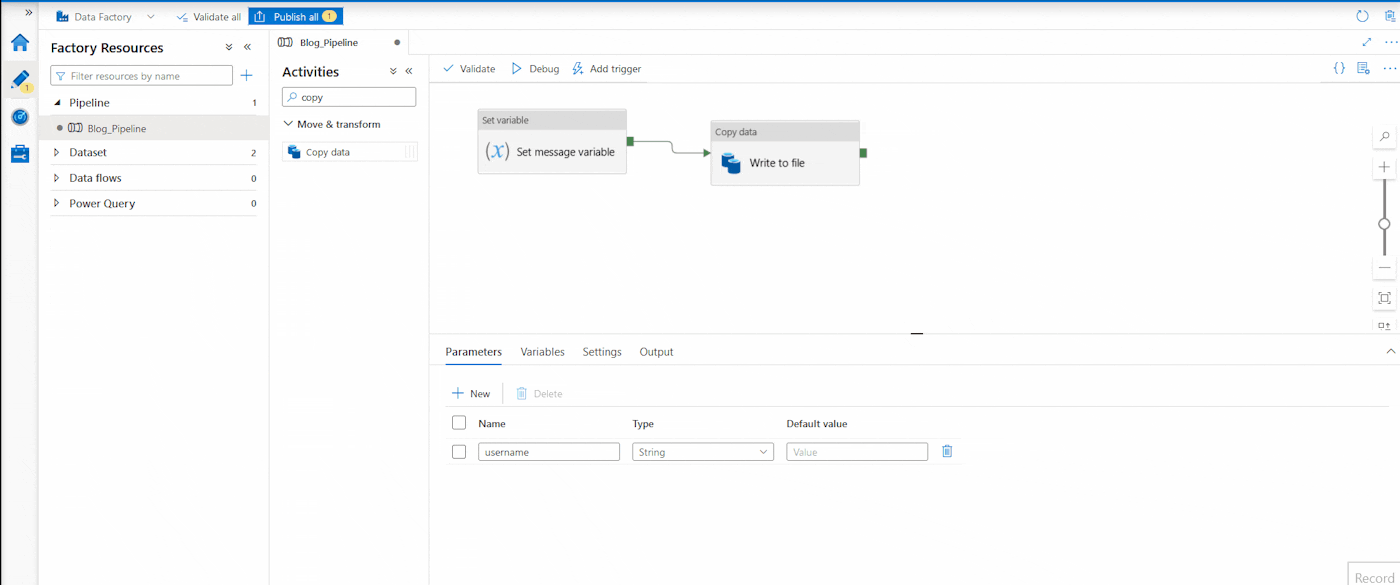Screen dimensions: 1400x585
Task: Open the Variables tab
Action: 543,352
